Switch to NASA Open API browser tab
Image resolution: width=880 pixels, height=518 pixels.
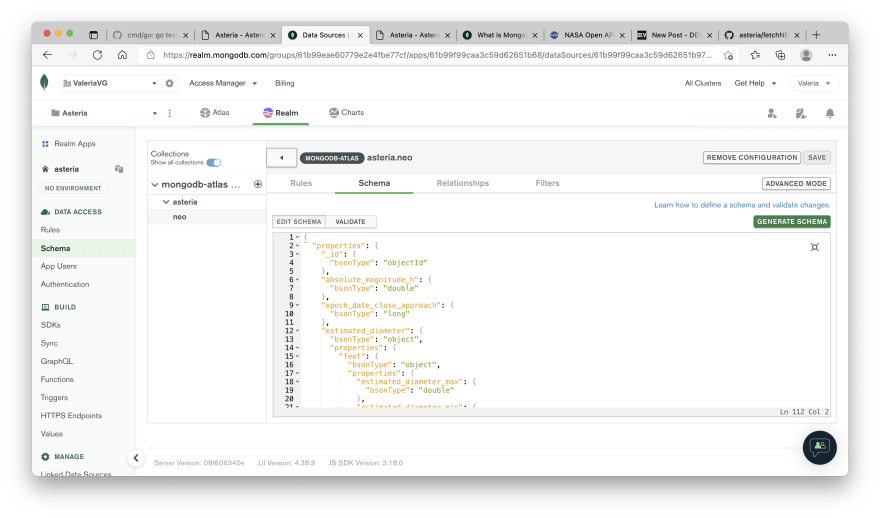[x=587, y=35]
